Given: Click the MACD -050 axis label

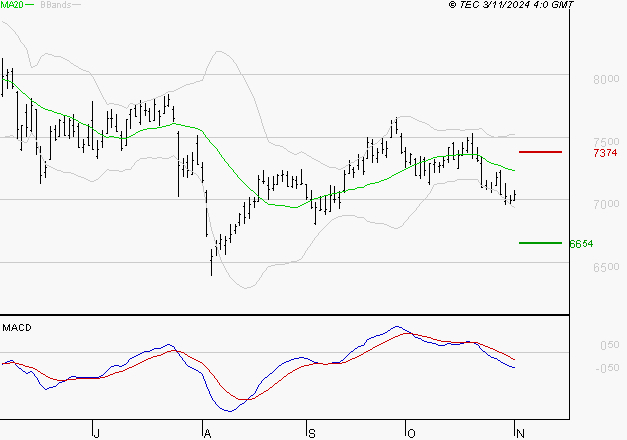Looking at the screenshot, I should coord(607,368).
